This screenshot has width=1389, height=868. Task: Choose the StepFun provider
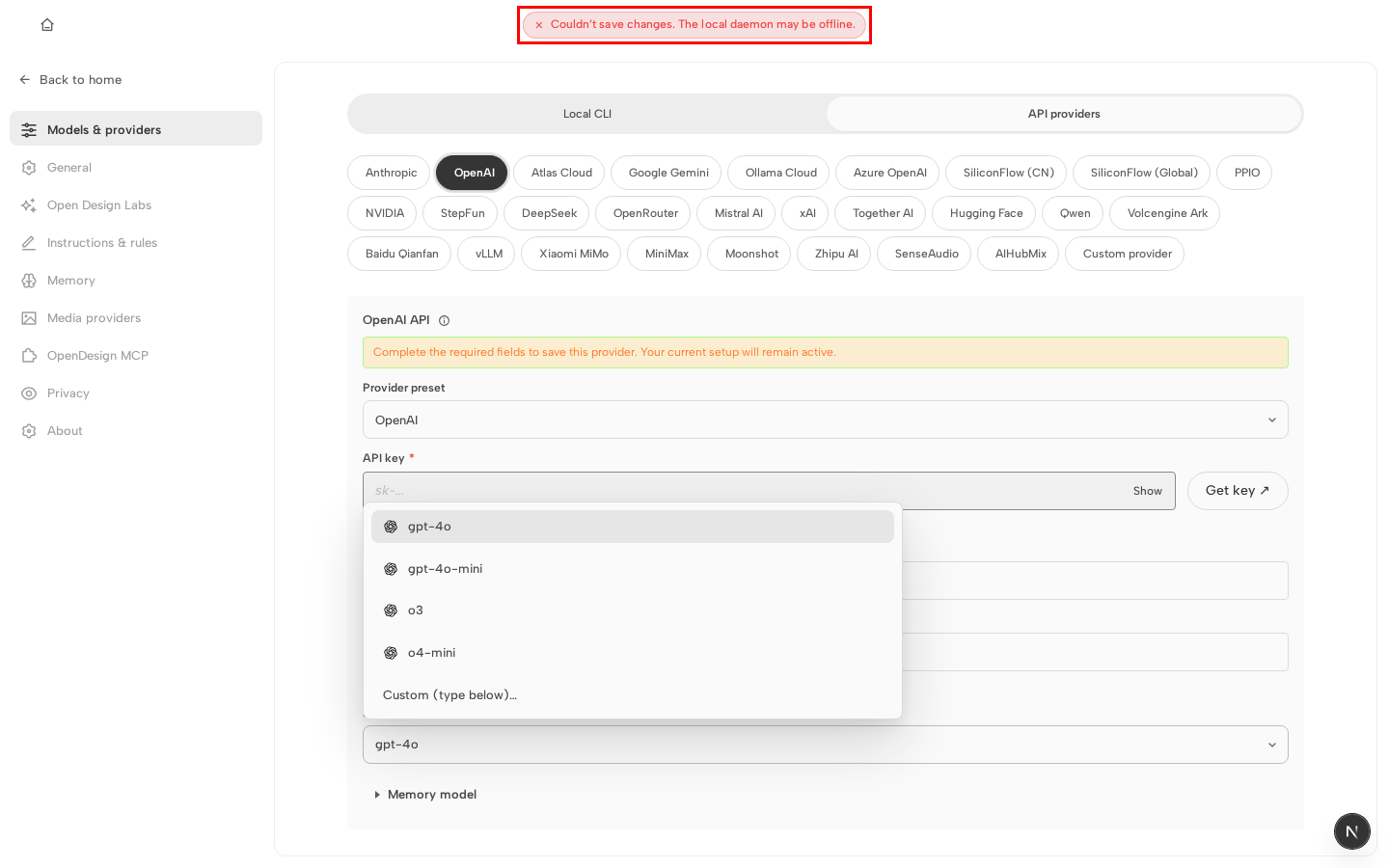tap(462, 213)
